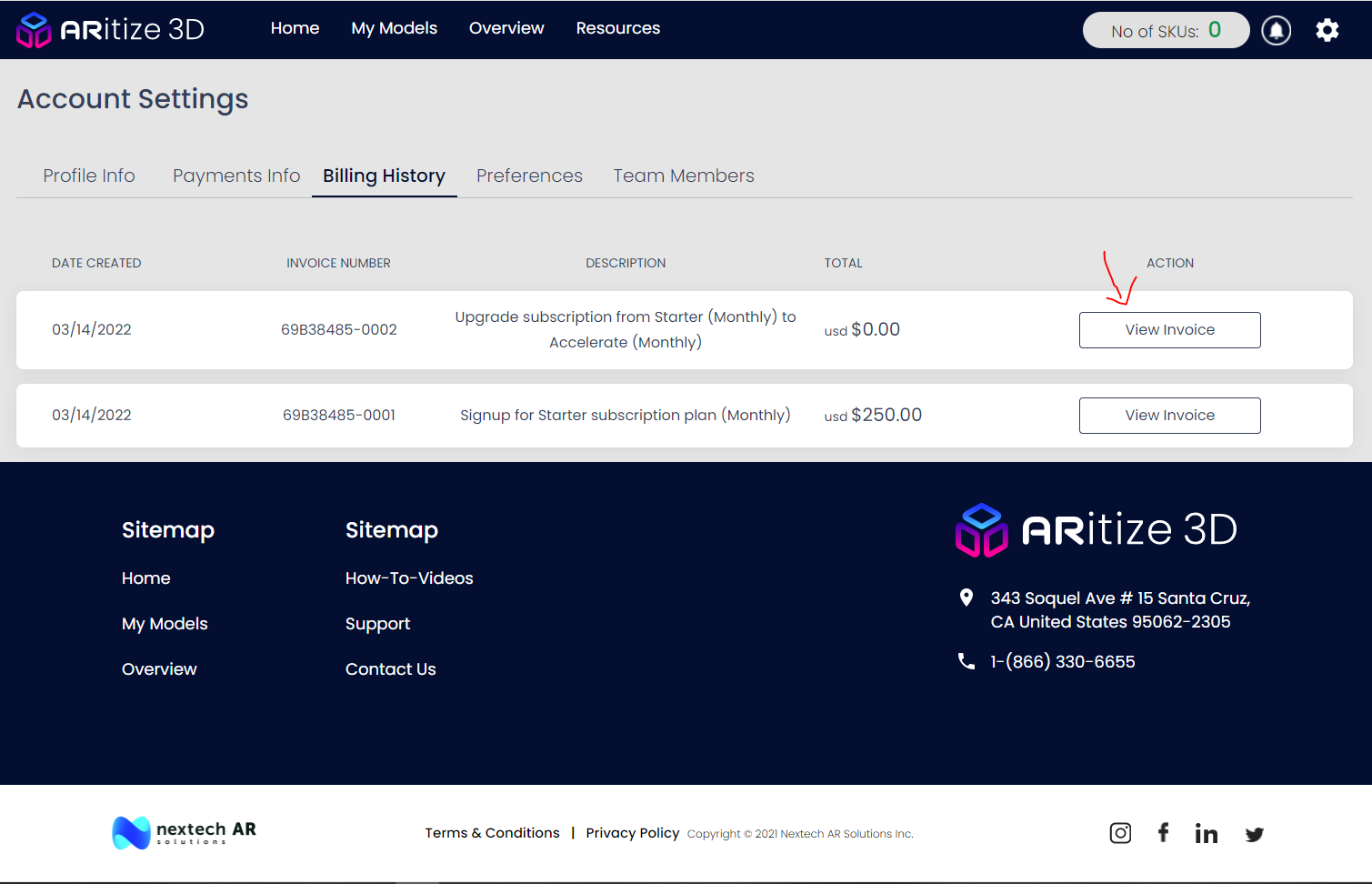Image resolution: width=1372 pixels, height=884 pixels.
Task: Open the Facebook icon in footer
Action: tap(1163, 832)
